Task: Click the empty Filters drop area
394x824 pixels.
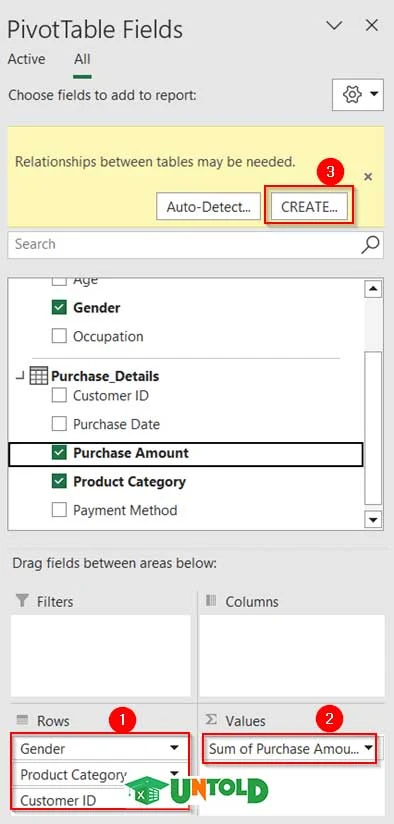Action: coord(100,656)
